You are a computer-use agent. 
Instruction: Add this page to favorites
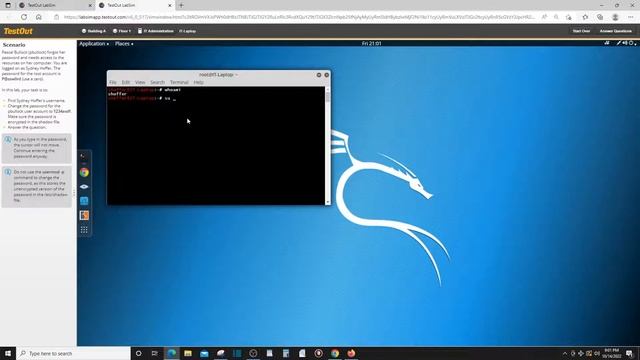tap(569, 17)
